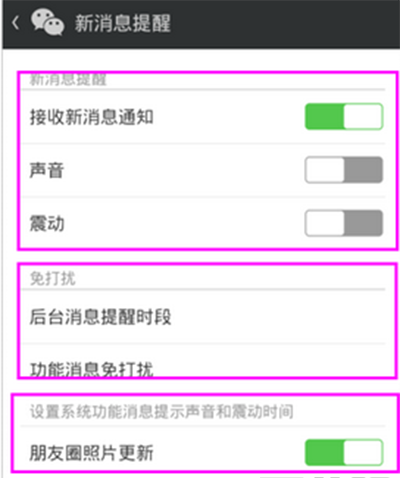Turn off the 朋友圈照片更新 switch
The width and height of the screenshot is (400, 478).
click(344, 452)
